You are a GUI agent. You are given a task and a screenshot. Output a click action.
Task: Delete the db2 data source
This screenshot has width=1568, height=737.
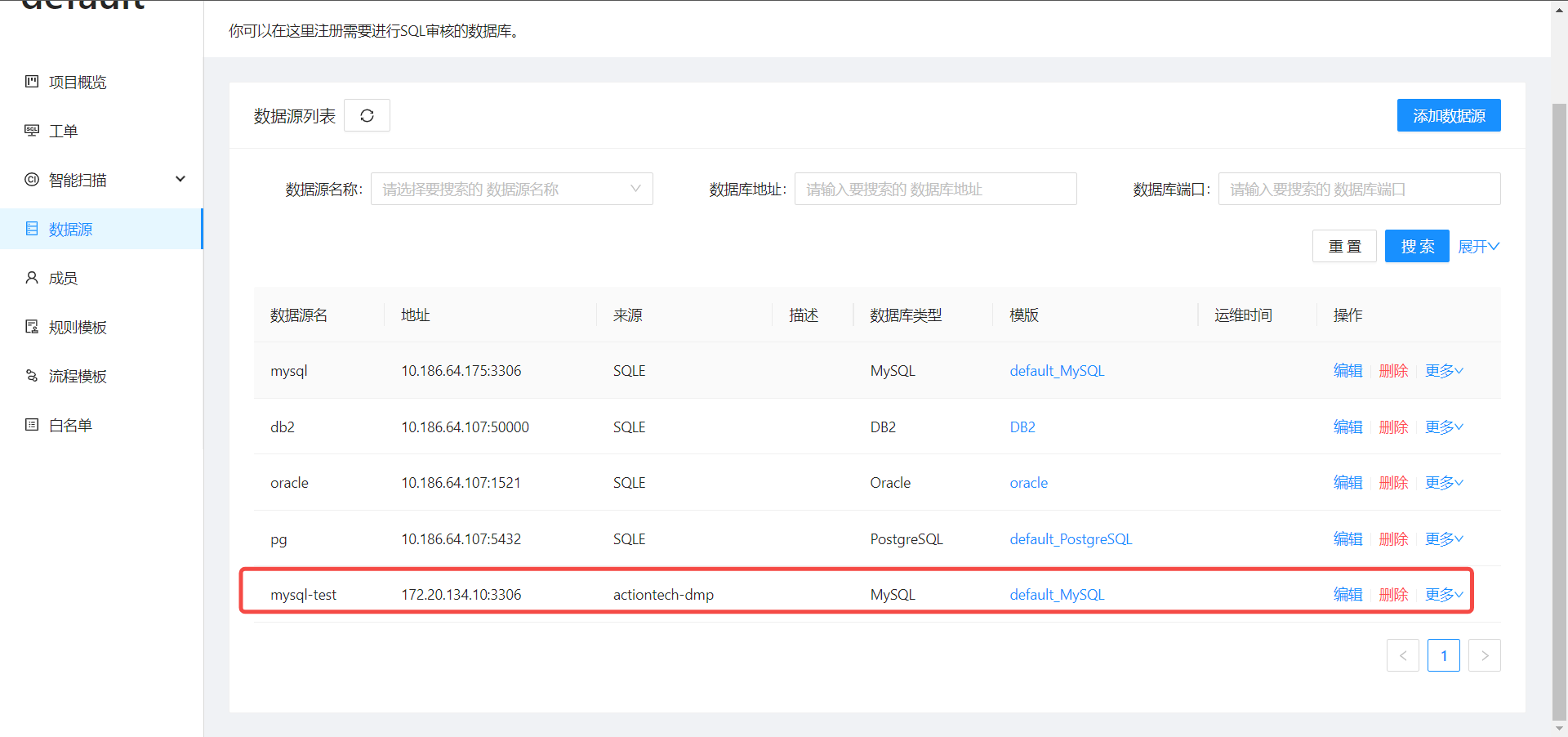point(1393,427)
